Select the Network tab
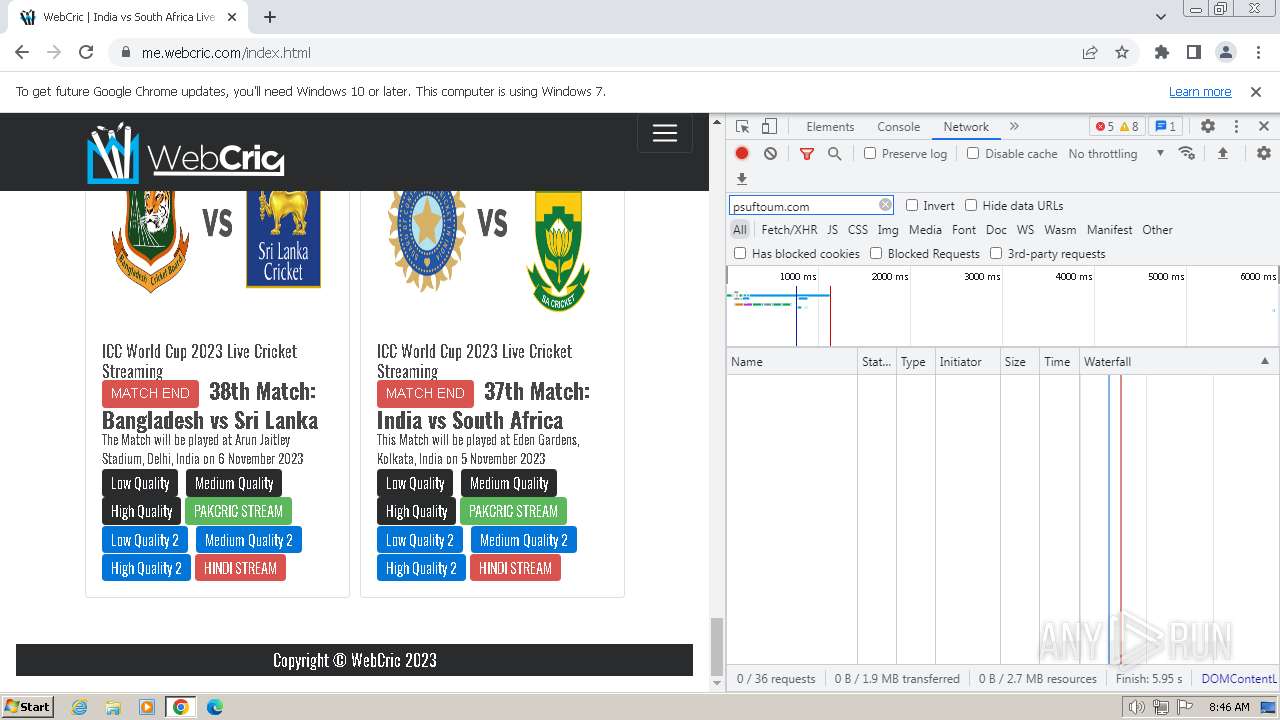The width and height of the screenshot is (1280, 720). click(x=966, y=127)
